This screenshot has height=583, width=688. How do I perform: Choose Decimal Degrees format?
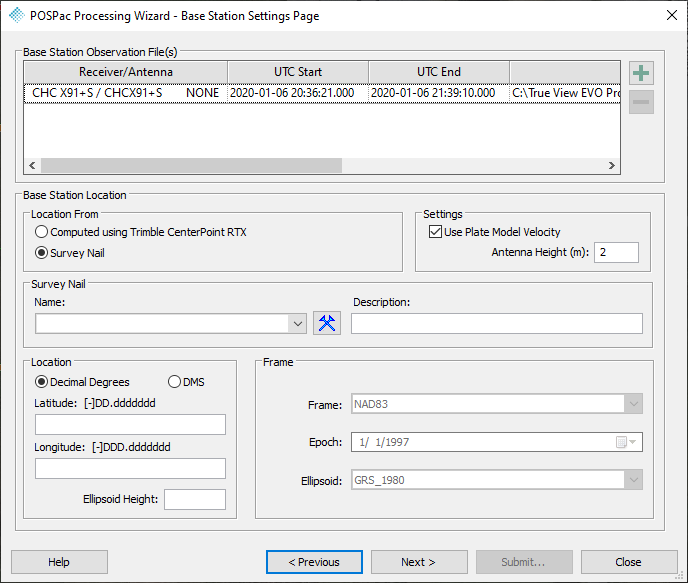point(82,382)
